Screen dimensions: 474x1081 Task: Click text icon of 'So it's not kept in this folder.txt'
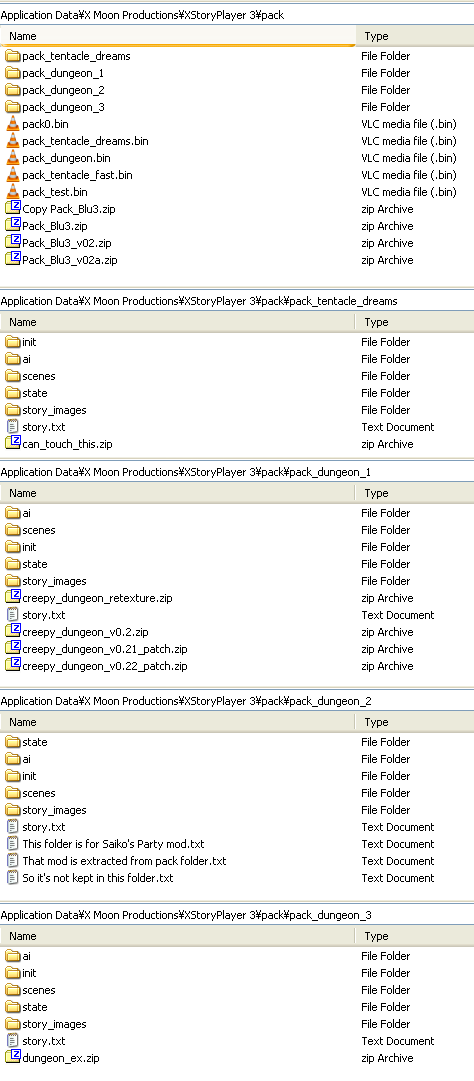[12, 878]
